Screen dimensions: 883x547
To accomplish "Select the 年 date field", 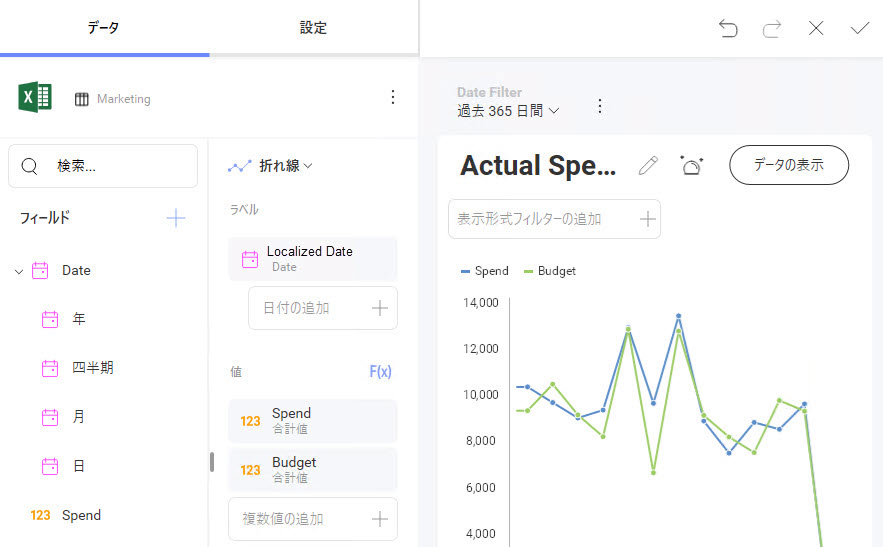I will coord(78,319).
